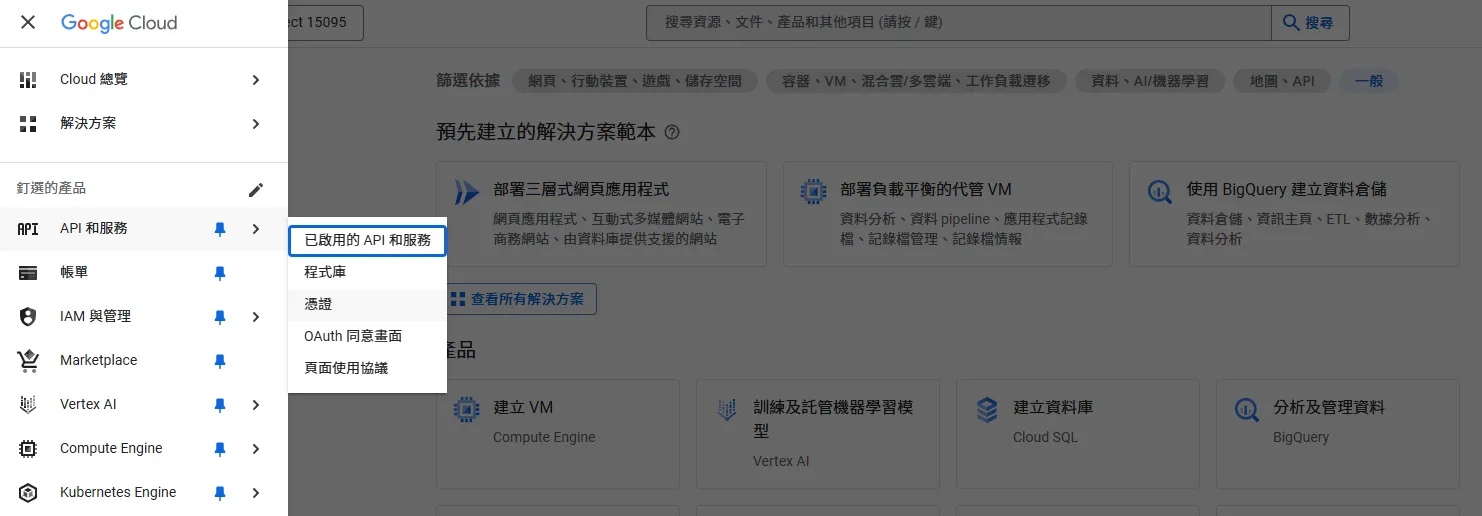Click the 建立 VM product card

pyautogui.click(x=558, y=434)
